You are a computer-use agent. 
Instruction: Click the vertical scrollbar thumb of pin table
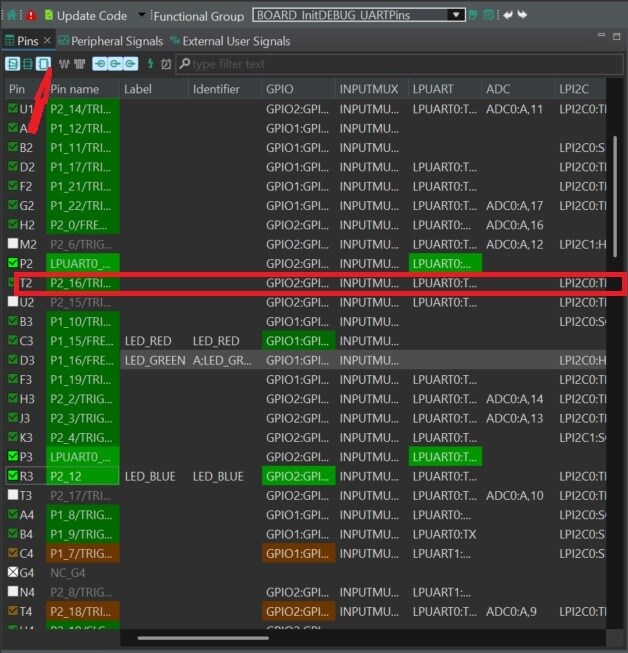(615, 197)
